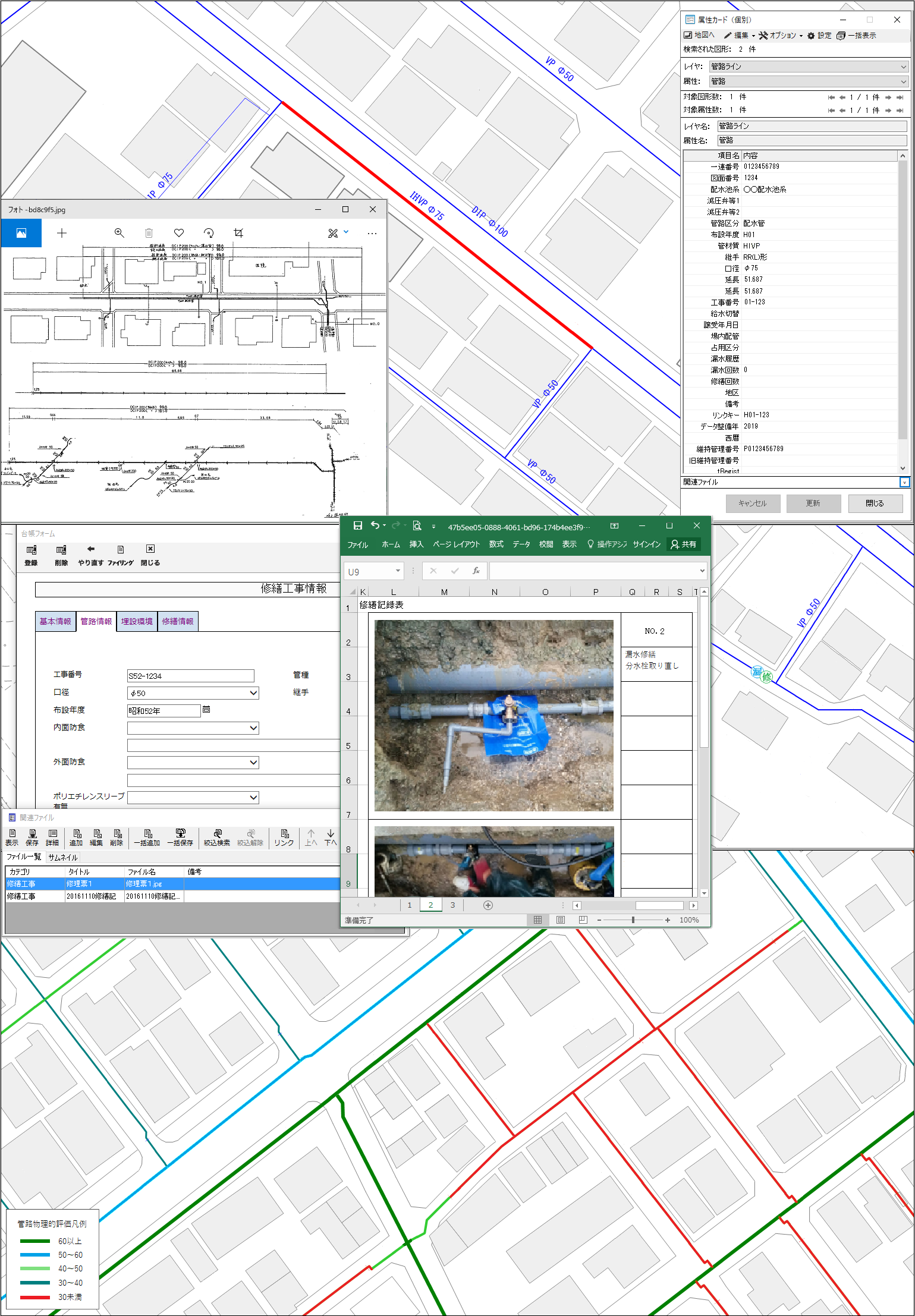Click 絞込検索 in the 関連ファイル toolbar
This screenshot has width=915, height=1316.
217,838
